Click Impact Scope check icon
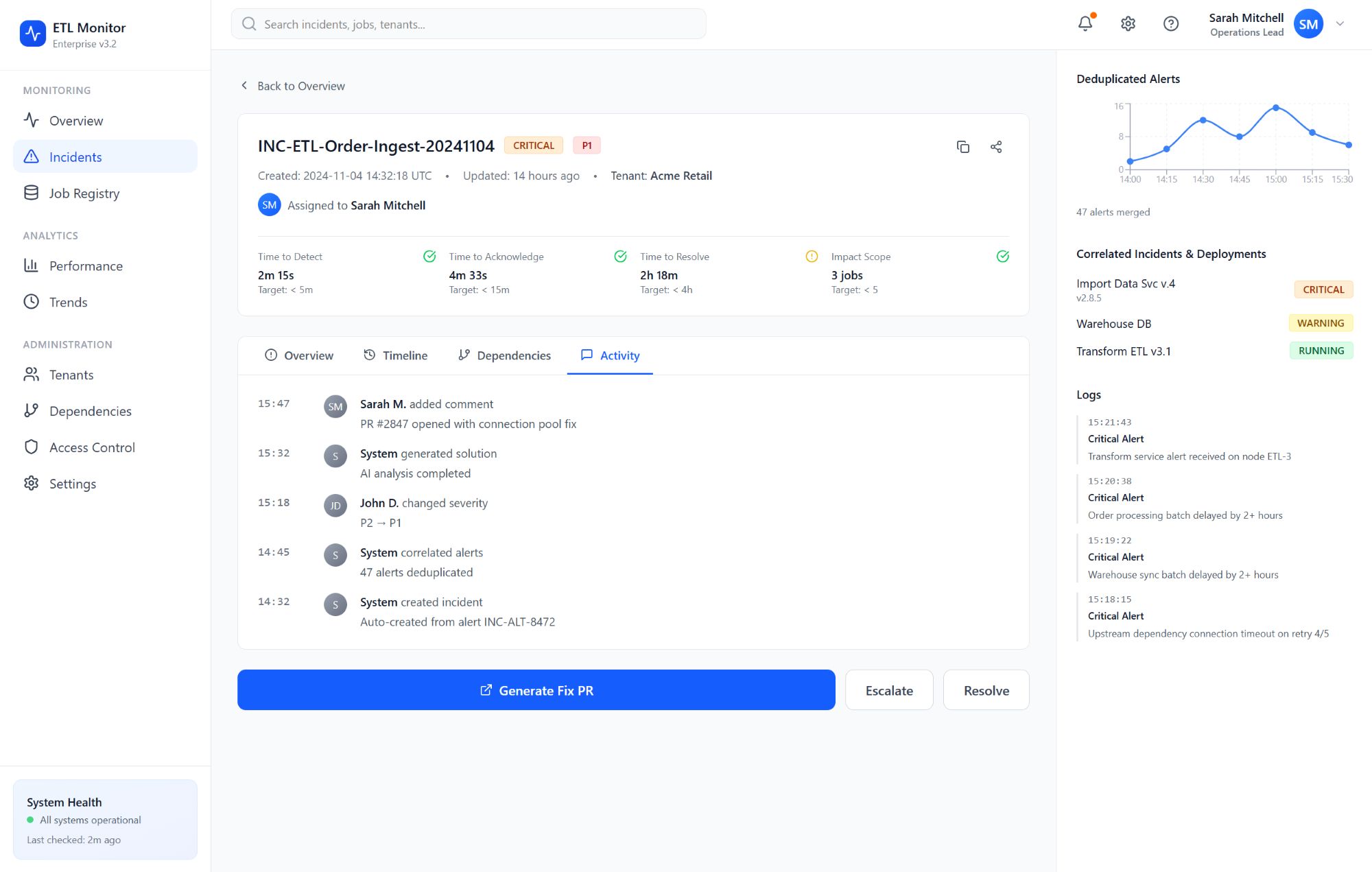The image size is (1372, 872). 1002,257
